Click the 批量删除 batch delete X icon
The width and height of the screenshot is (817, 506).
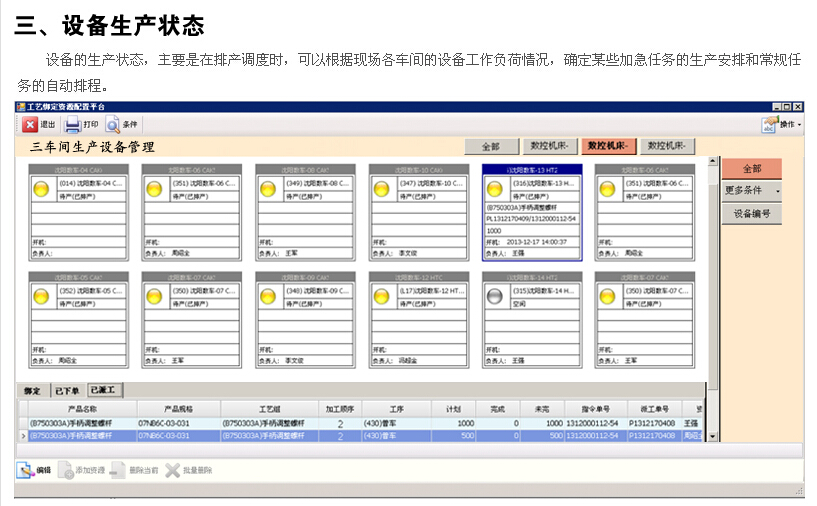(172, 470)
